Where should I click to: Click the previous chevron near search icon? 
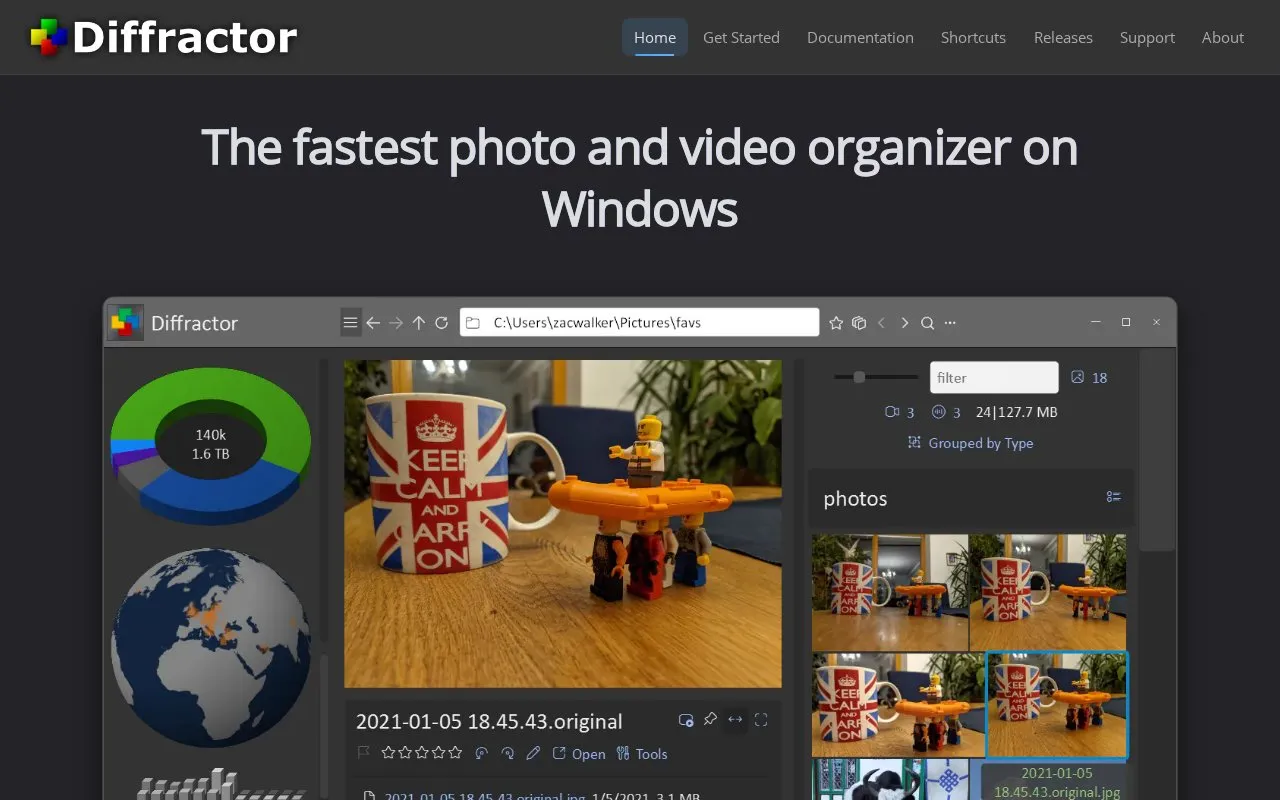[x=881, y=323]
